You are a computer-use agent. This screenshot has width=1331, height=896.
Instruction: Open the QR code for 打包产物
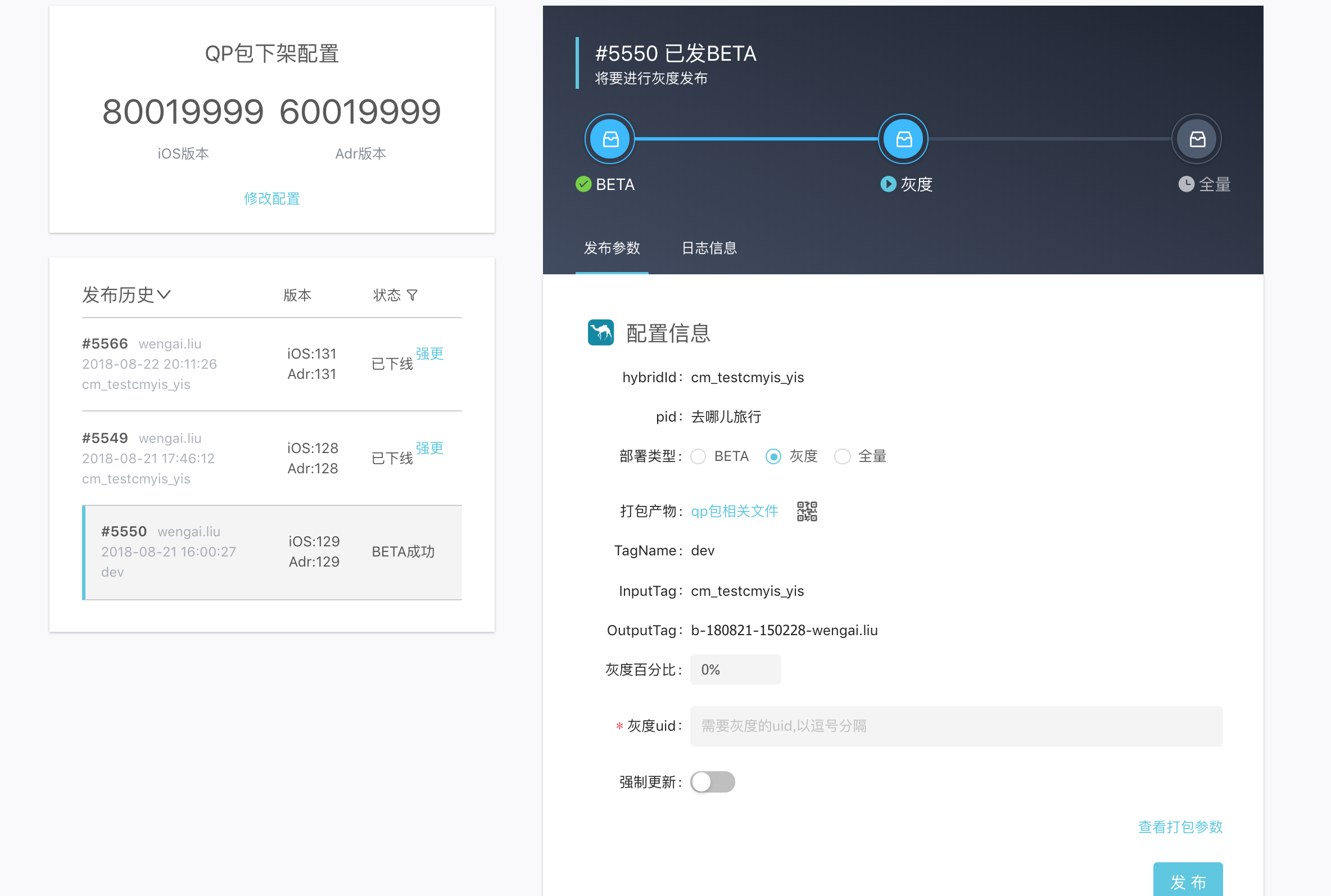(x=807, y=512)
